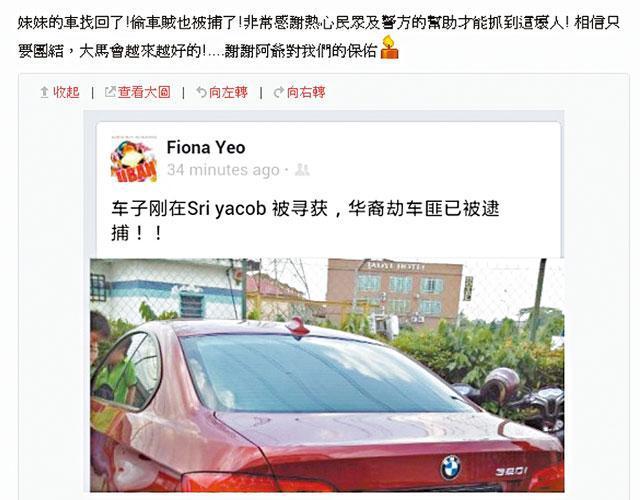Image resolution: width=640 pixels, height=500 pixels.
Task: Open Fiona Yeo's profile avatar
Action: [134, 159]
